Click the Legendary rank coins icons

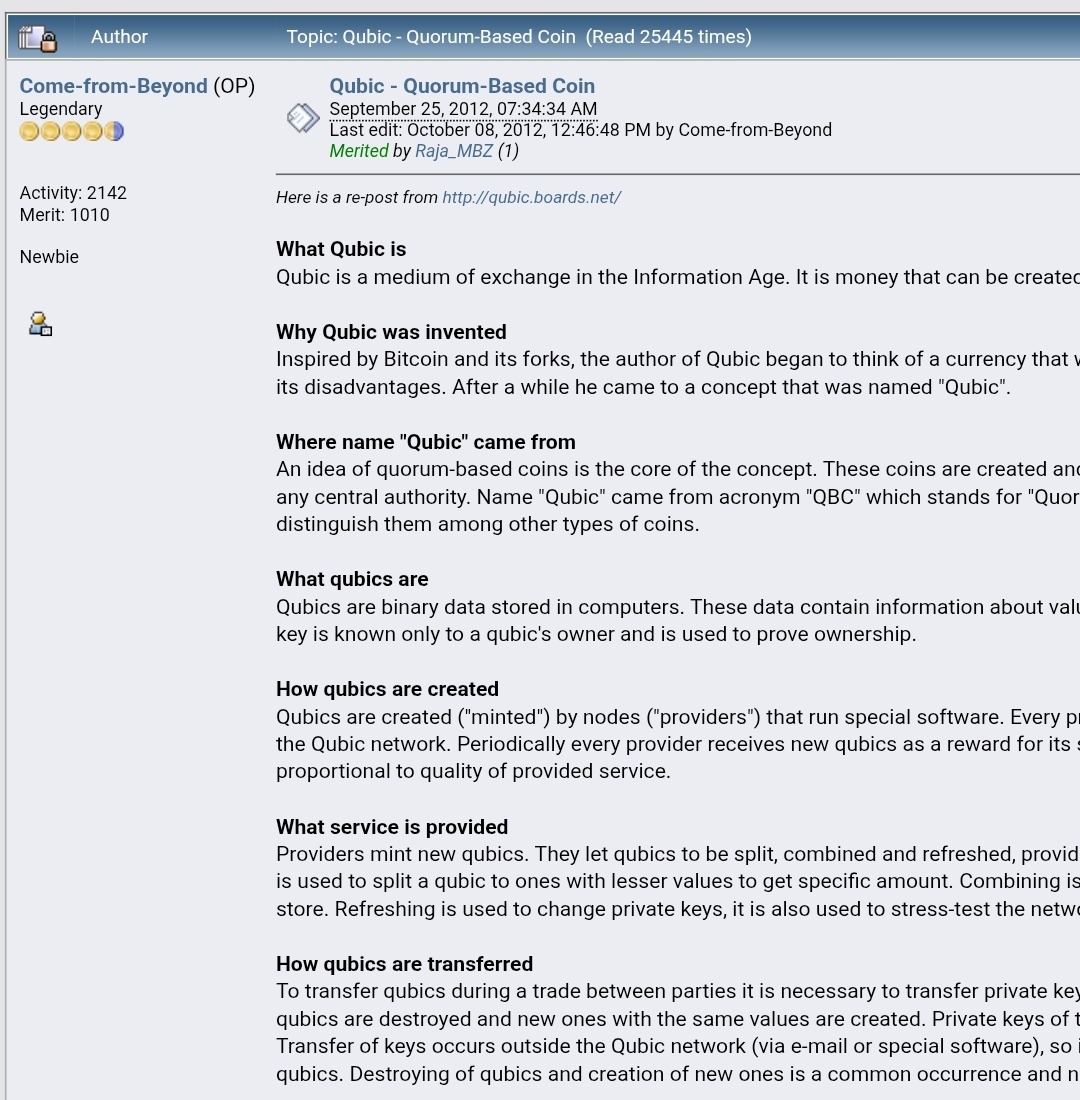point(72,131)
